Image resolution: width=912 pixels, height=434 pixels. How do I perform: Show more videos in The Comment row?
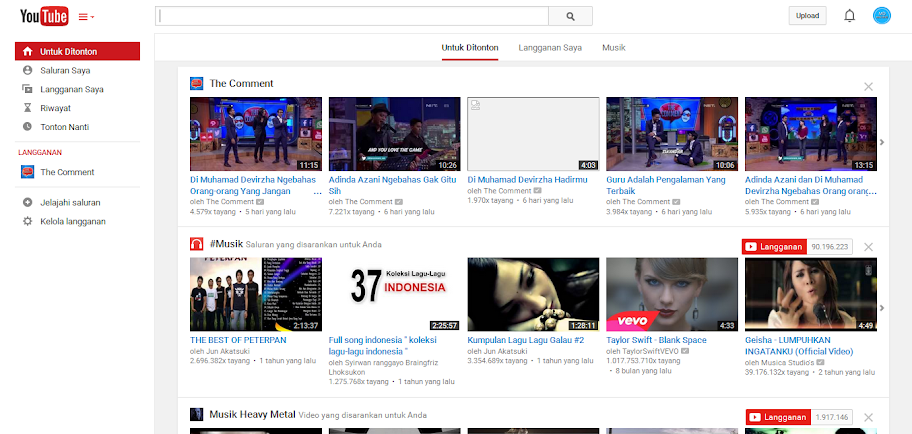click(882, 142)
